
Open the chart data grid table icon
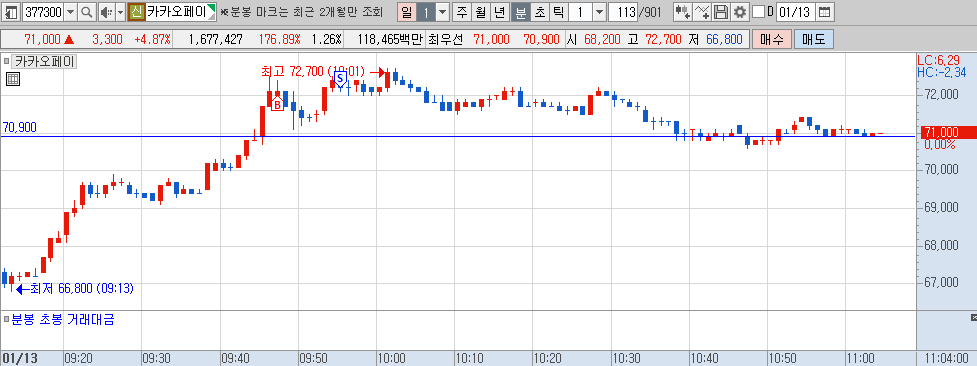12,79
